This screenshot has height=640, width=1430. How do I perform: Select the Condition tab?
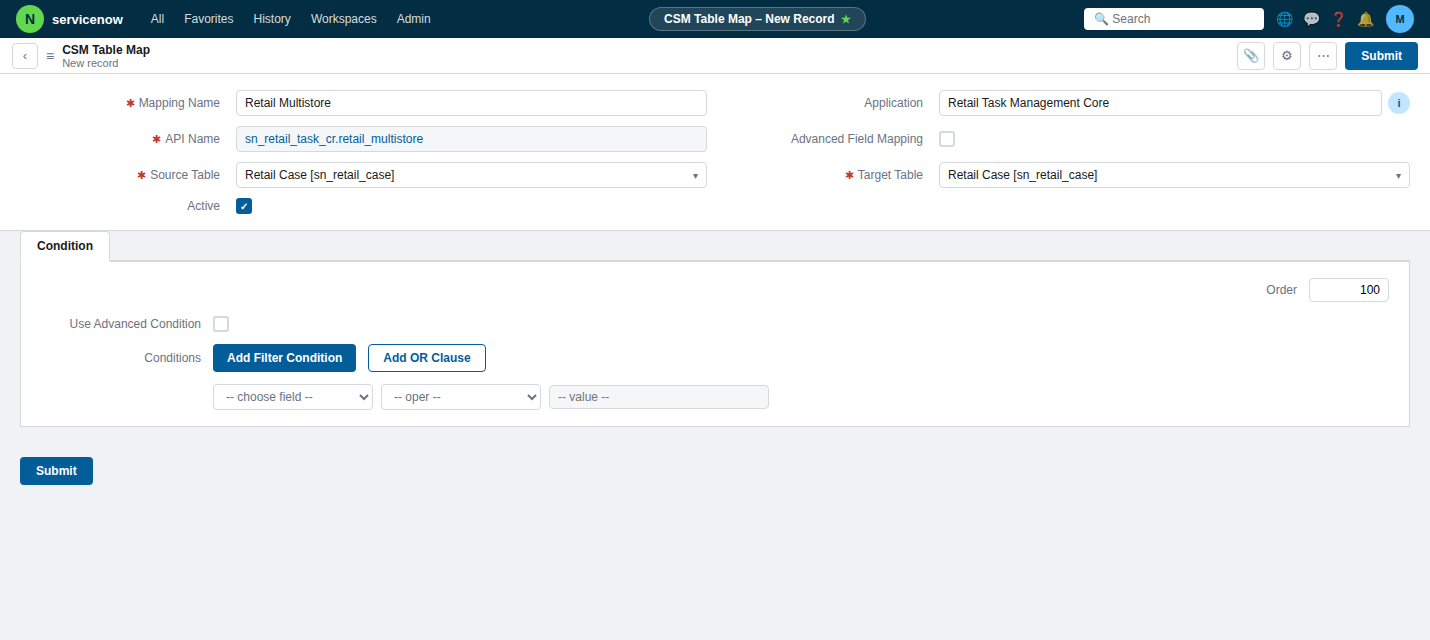coord(65,246)
